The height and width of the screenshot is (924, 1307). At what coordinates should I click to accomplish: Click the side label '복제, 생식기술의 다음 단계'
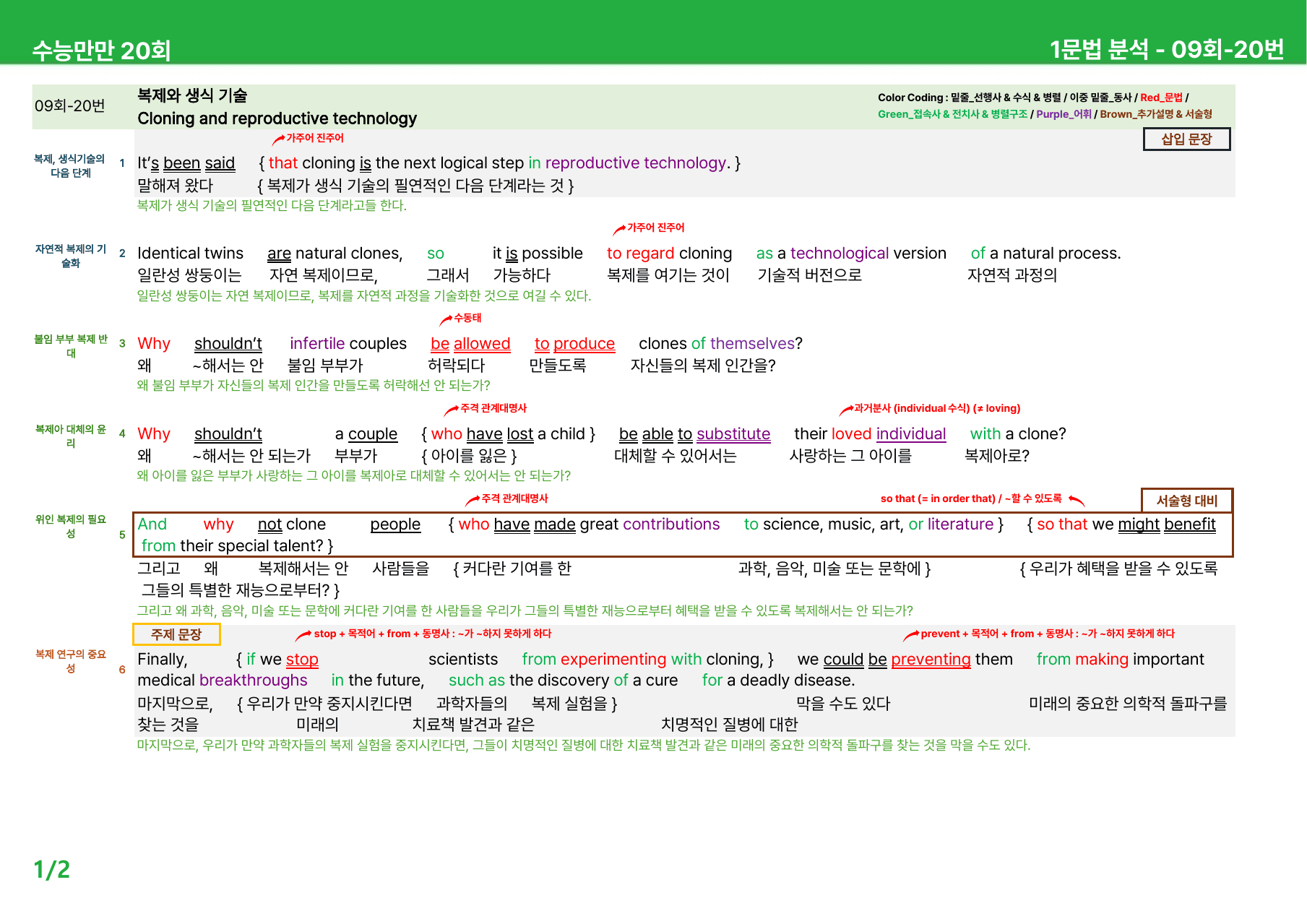coord(70,166)
